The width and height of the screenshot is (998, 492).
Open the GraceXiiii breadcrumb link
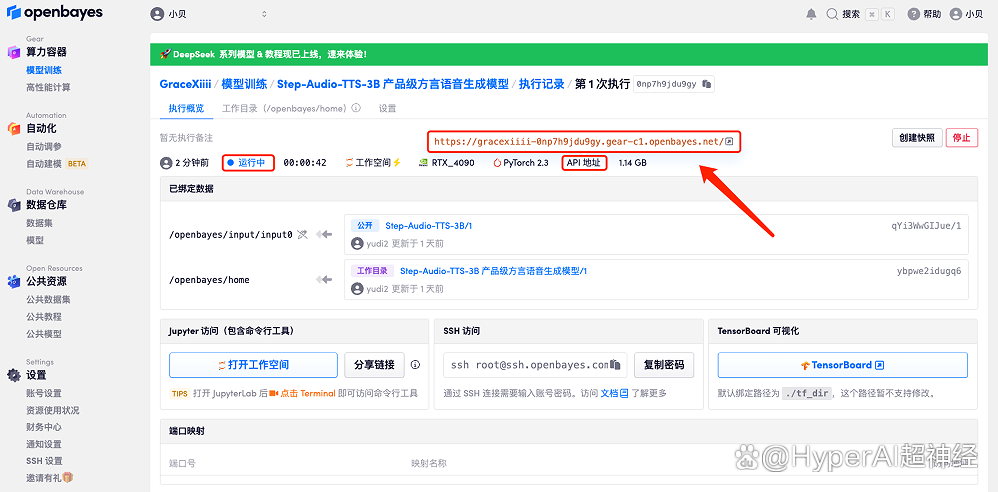click(x=185, y=84)
